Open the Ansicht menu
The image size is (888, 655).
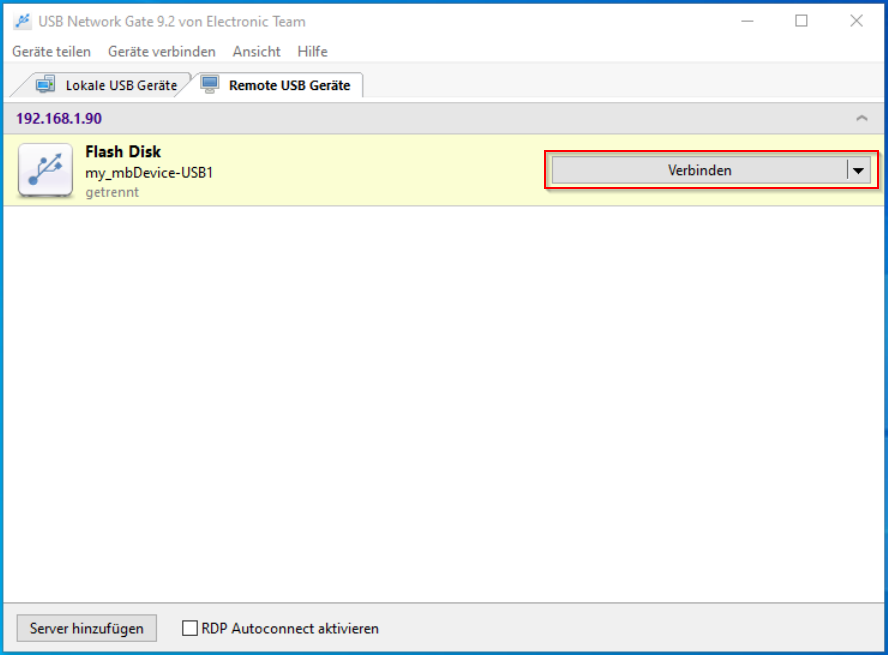pos(257,52)
